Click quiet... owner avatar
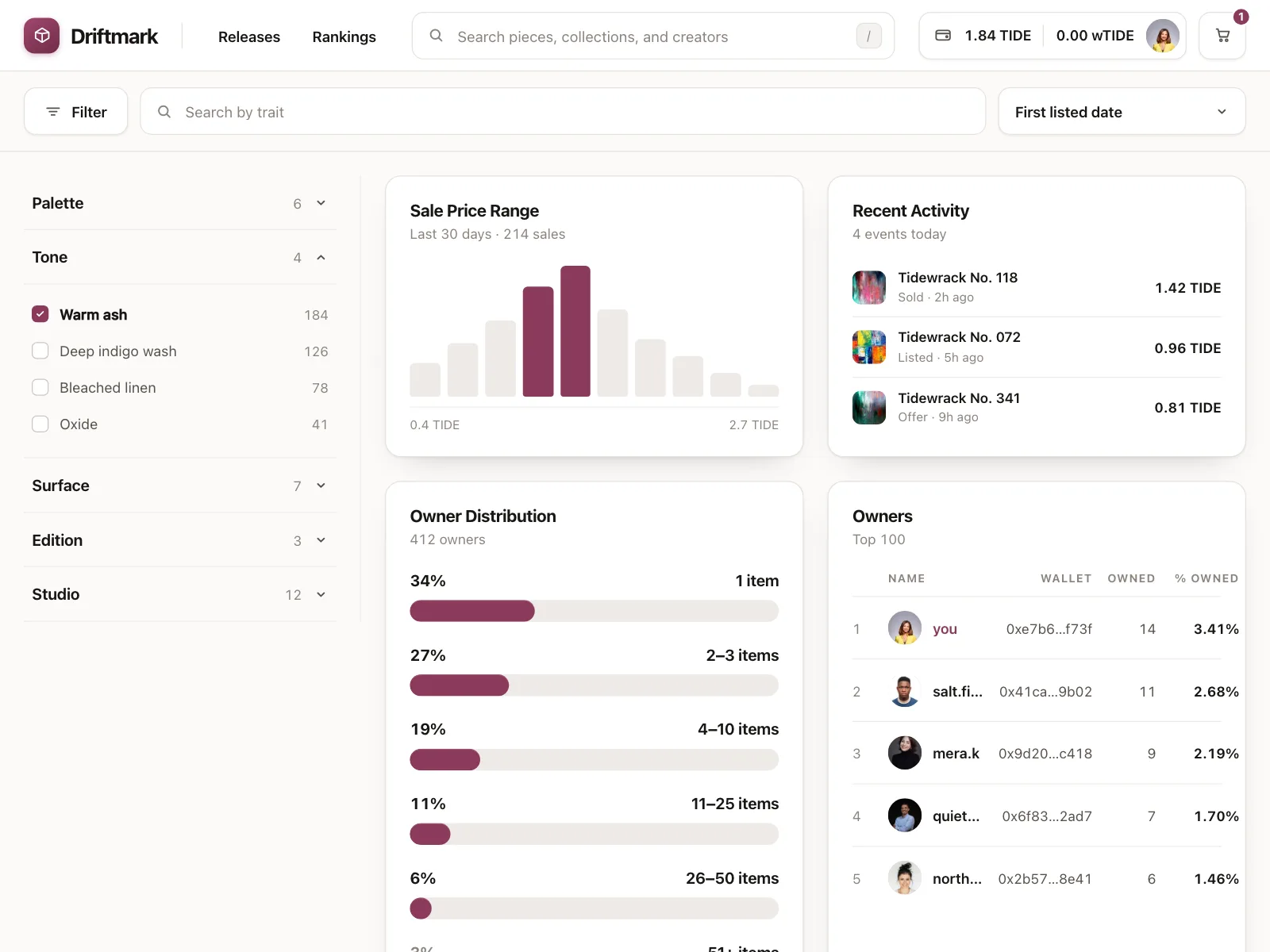Viewport: 1270px width, 952px height. tap(904, 816)
